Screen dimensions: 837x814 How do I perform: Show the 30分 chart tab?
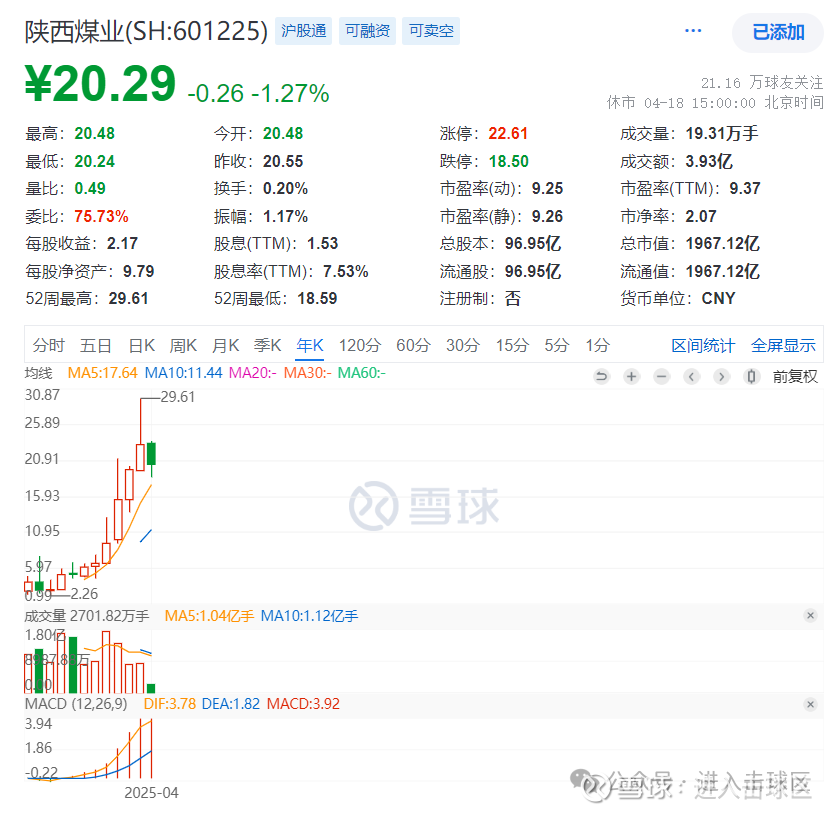coord(463,345)
